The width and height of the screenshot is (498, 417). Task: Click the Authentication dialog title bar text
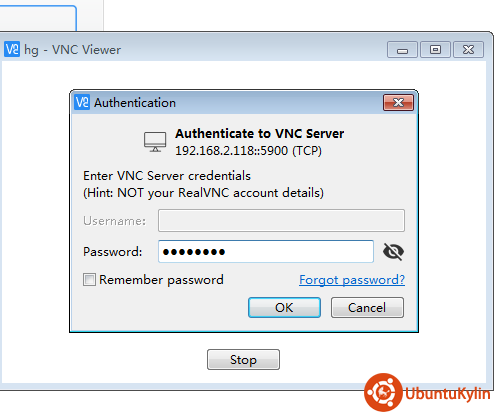pos(135,103)
